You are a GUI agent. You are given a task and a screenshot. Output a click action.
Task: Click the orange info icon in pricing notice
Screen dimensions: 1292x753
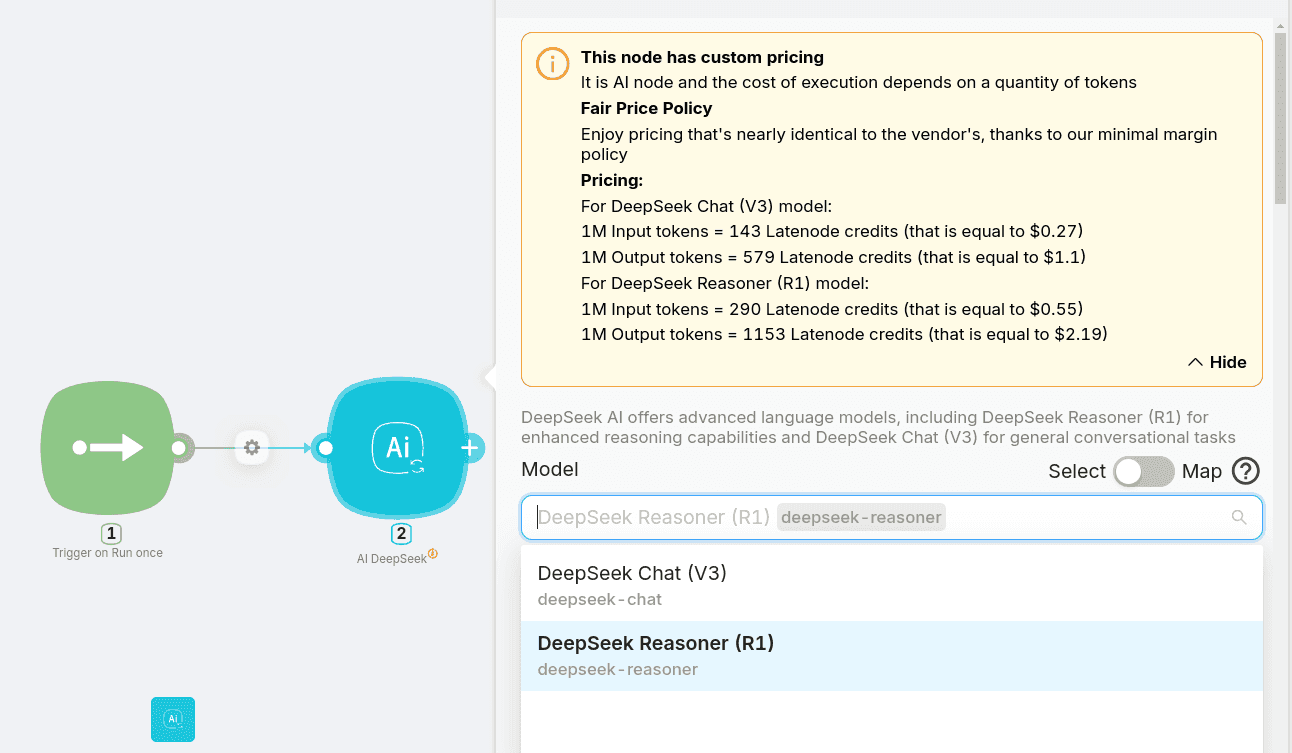(x=552, y=64)
